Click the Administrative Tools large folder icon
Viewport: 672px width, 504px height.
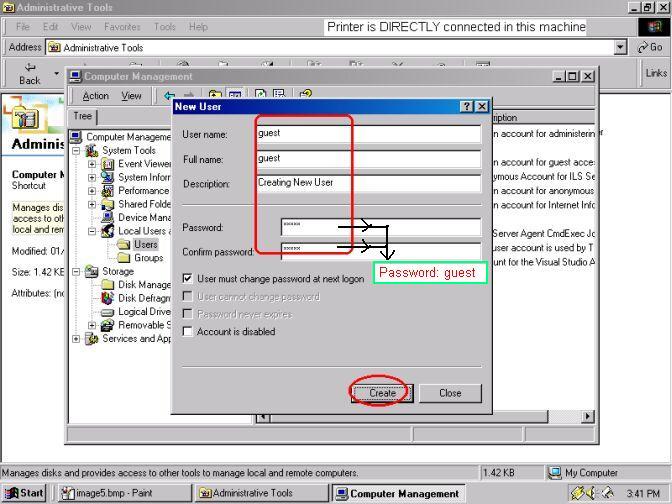[x=27, y=116]
